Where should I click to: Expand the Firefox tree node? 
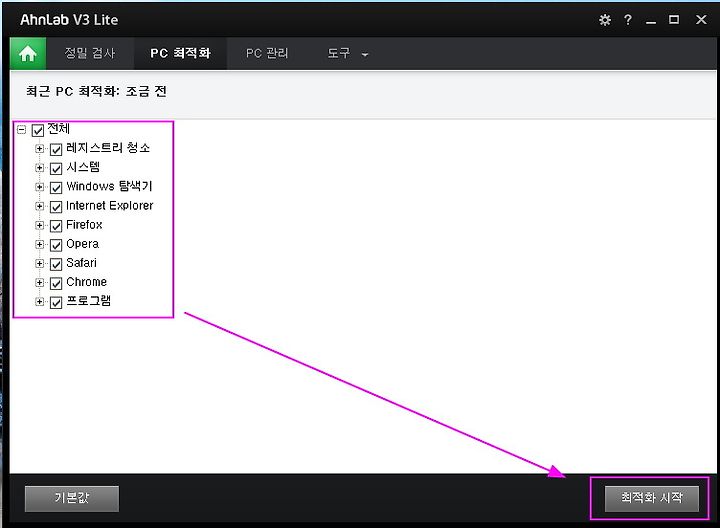tap(39, 225)
